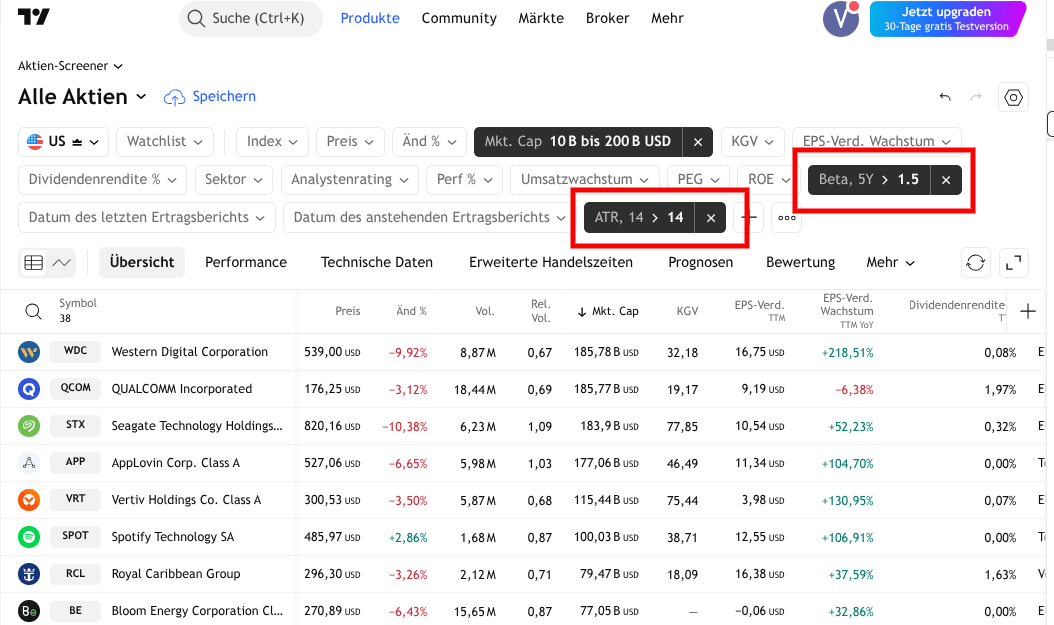
Task: Edit the Mkt. Cap 10B bis 200B filter
Action: [578, 142]
